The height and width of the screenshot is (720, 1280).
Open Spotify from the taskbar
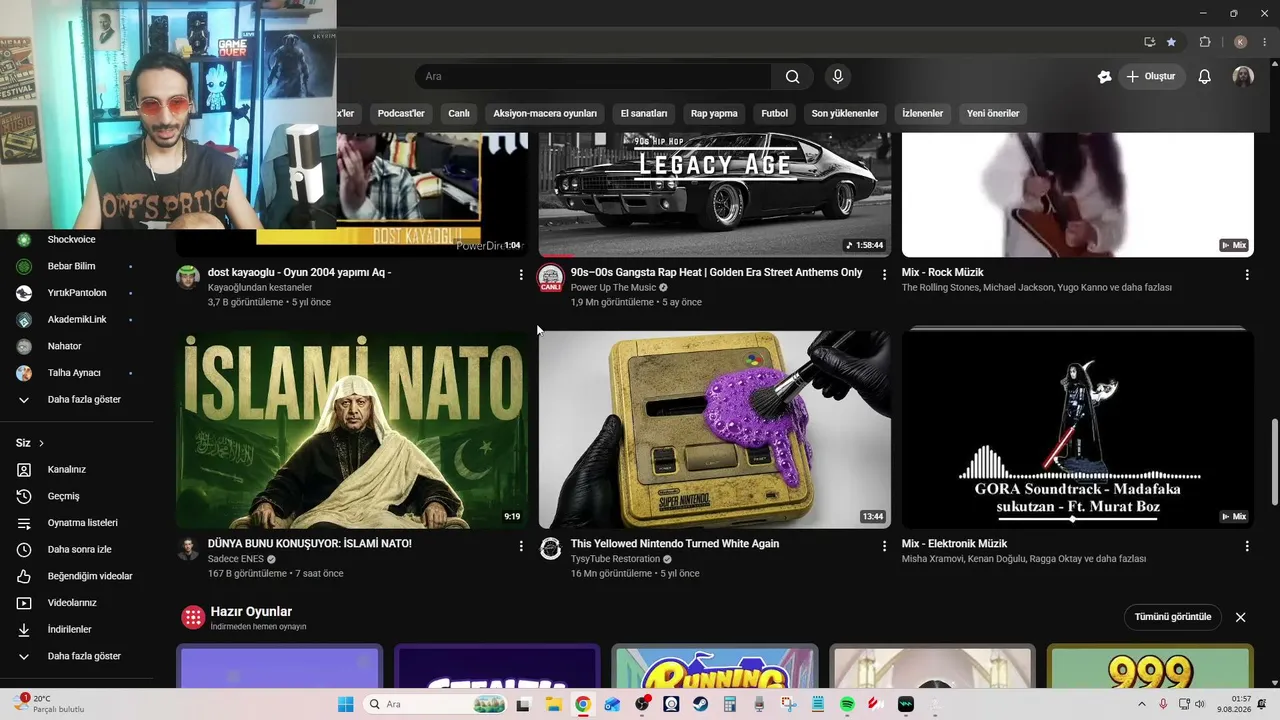point(847,704)
